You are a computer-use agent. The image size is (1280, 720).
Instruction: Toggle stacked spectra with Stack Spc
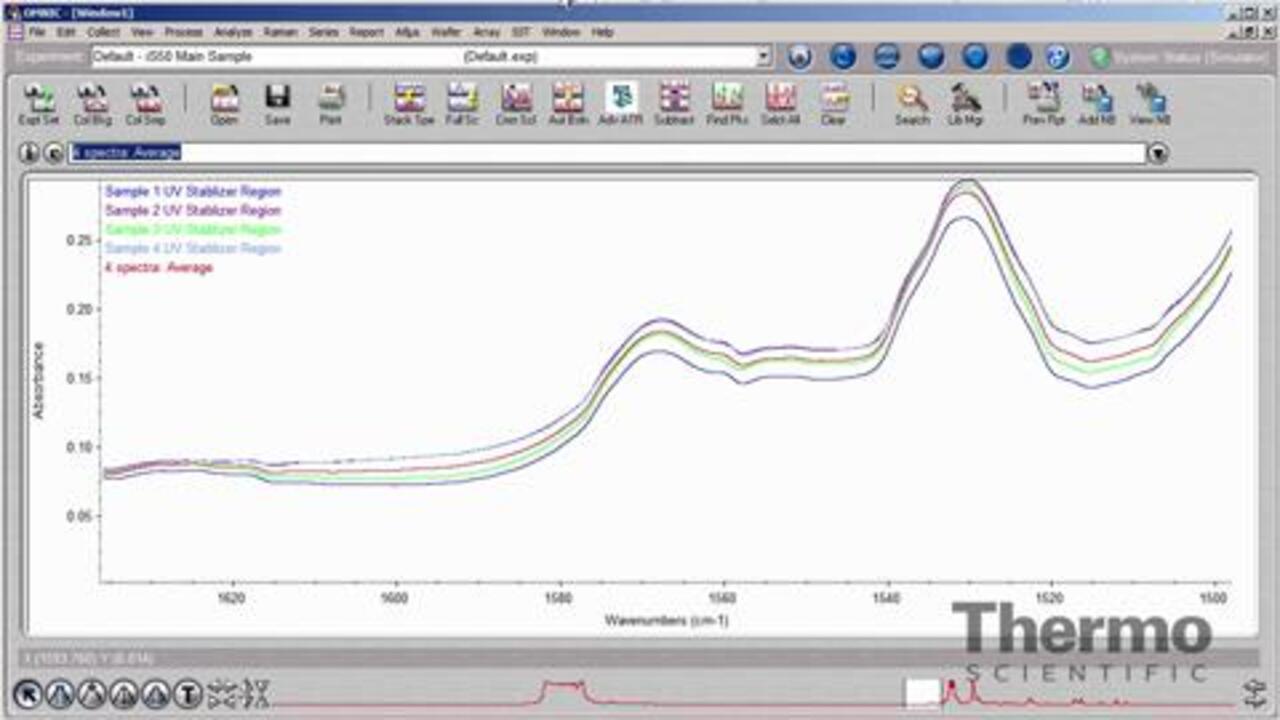coord(409,103)
